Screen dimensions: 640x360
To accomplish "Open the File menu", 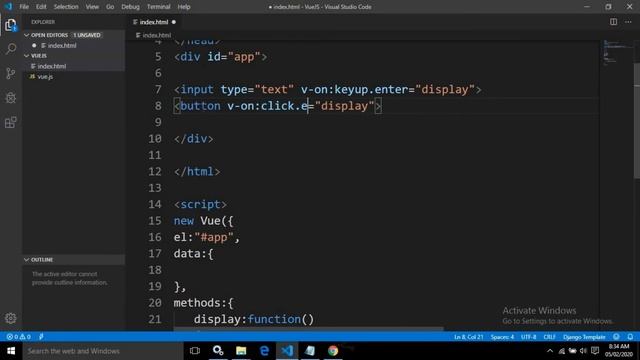I will 24,7.
